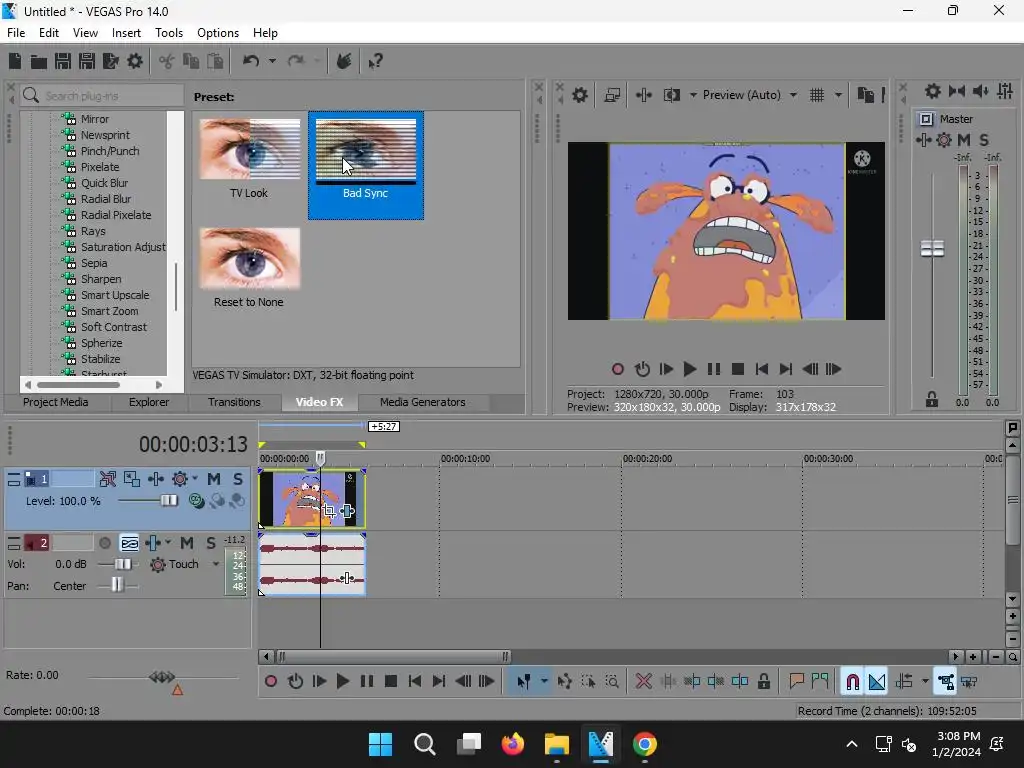Open the Overlays dropdown arrow
The width and height of the screenshot is (1024, 768).
pyautogui.click(x=838, y=95)
